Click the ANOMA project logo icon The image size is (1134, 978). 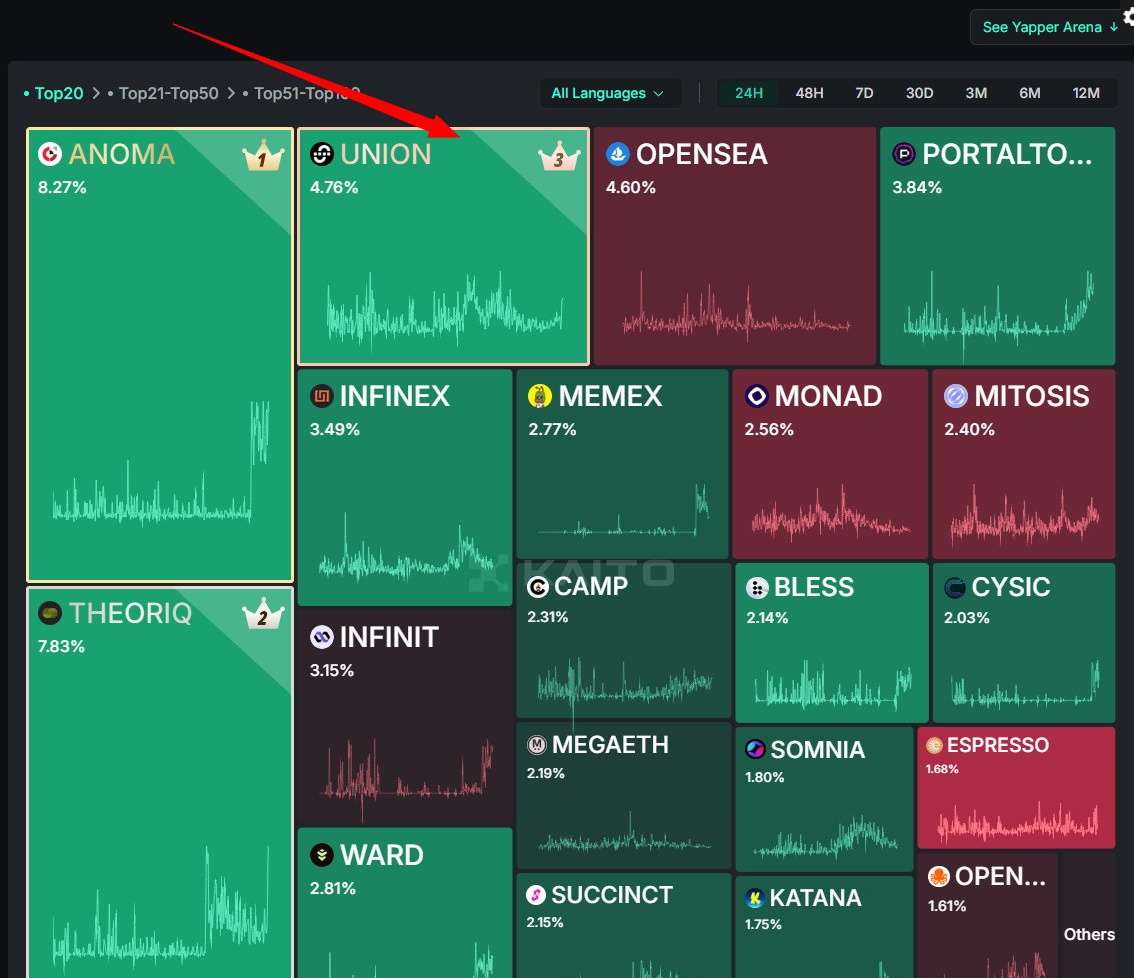pyautogui.click(x=50, y=154)
